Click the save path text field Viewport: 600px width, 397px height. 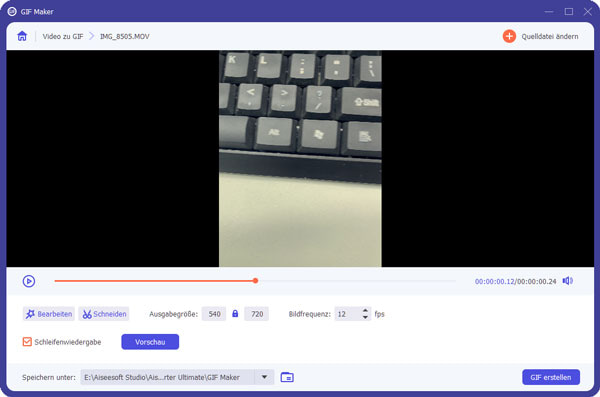(168, 377)
